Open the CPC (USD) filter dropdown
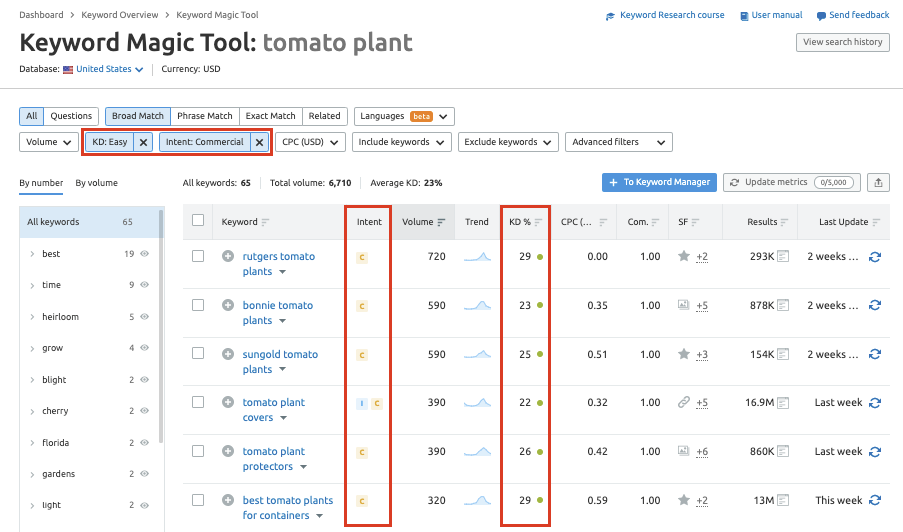 310,142
